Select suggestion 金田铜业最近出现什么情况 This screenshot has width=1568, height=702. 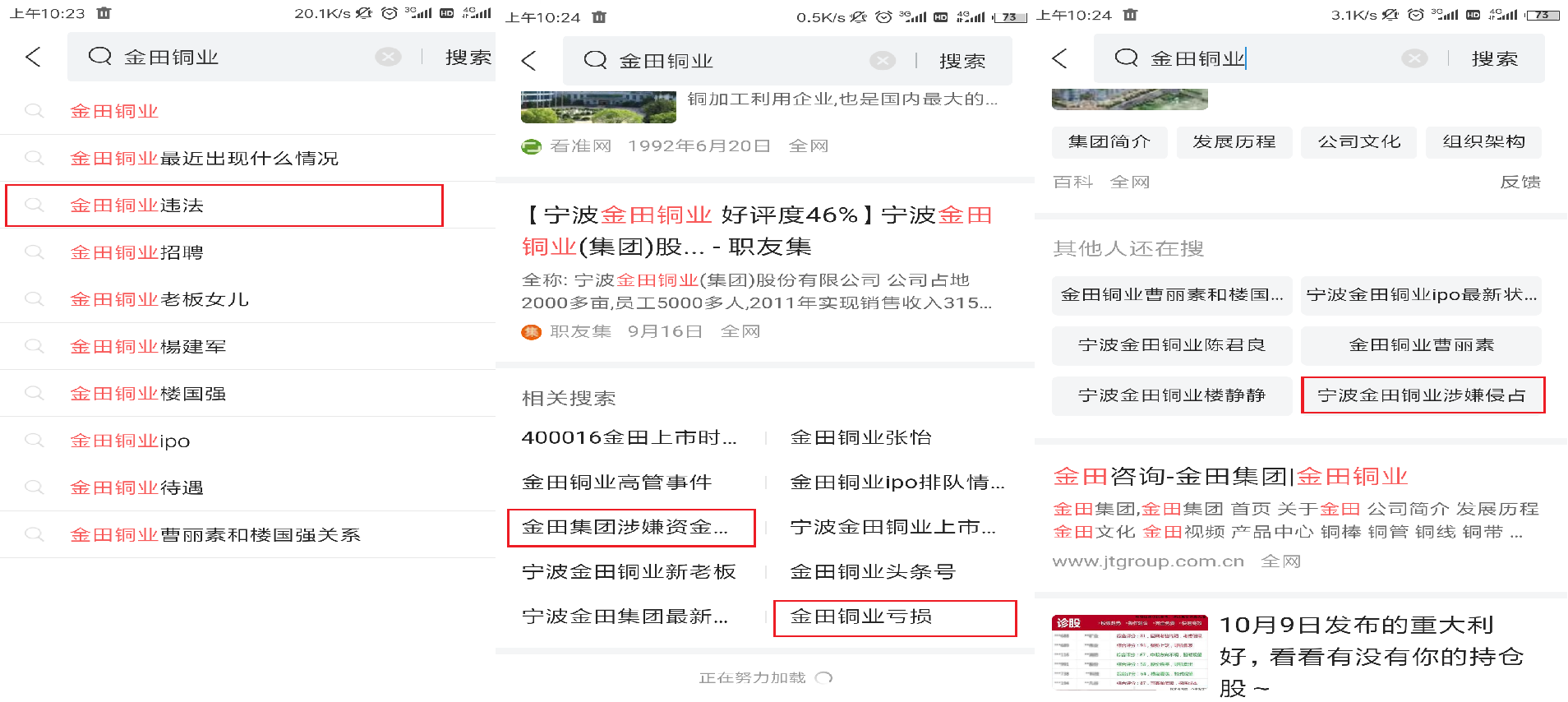tap(247, 158)
